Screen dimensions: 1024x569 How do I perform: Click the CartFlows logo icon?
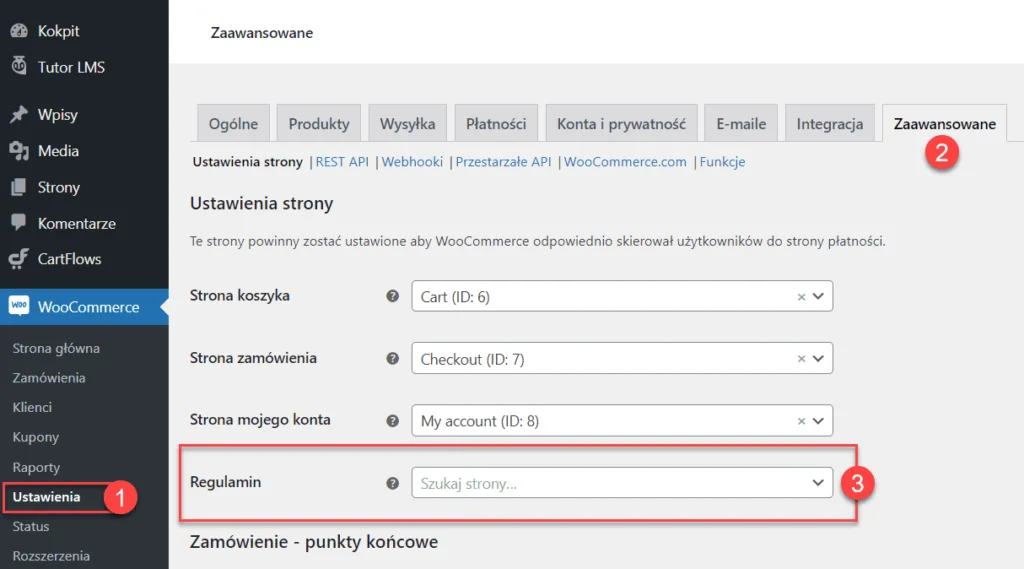click(x=19, y=259)
